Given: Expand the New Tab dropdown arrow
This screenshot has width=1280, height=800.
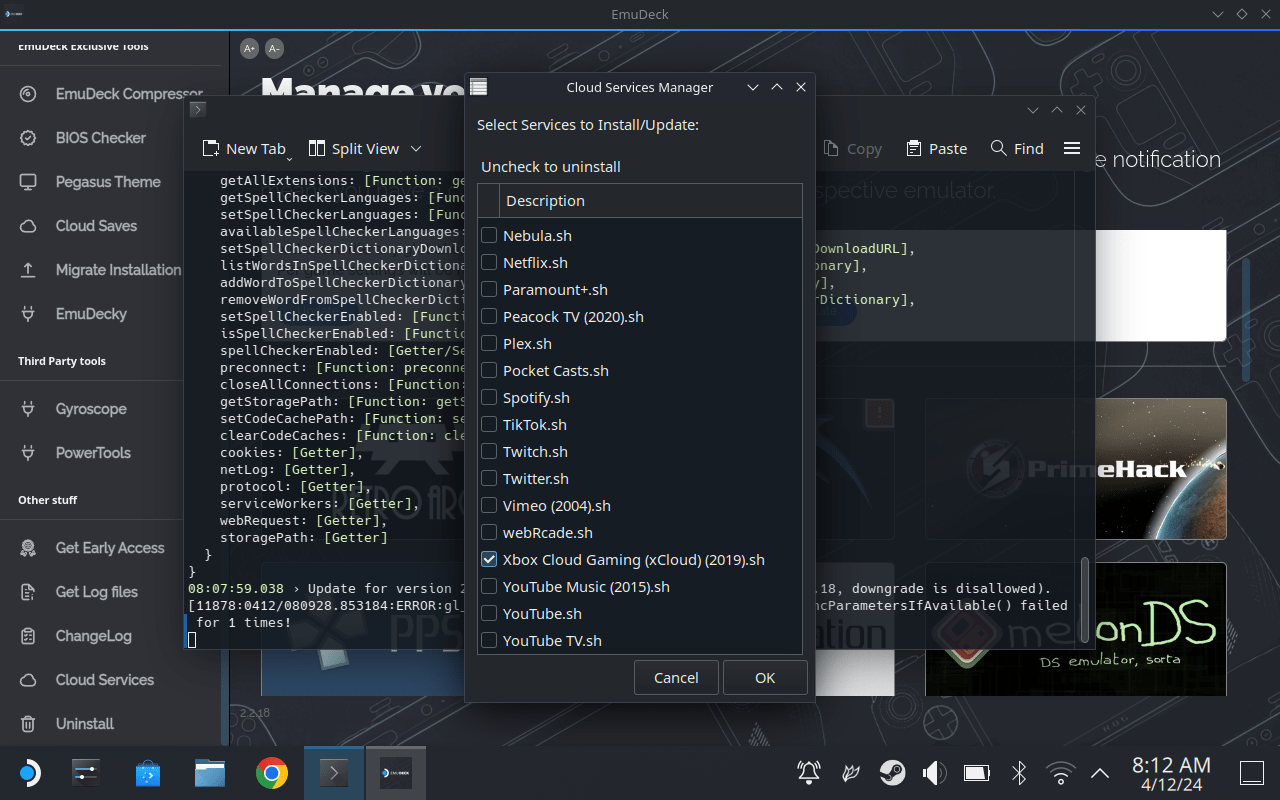Looking at the screenshot, I should [x=290, y=157].
